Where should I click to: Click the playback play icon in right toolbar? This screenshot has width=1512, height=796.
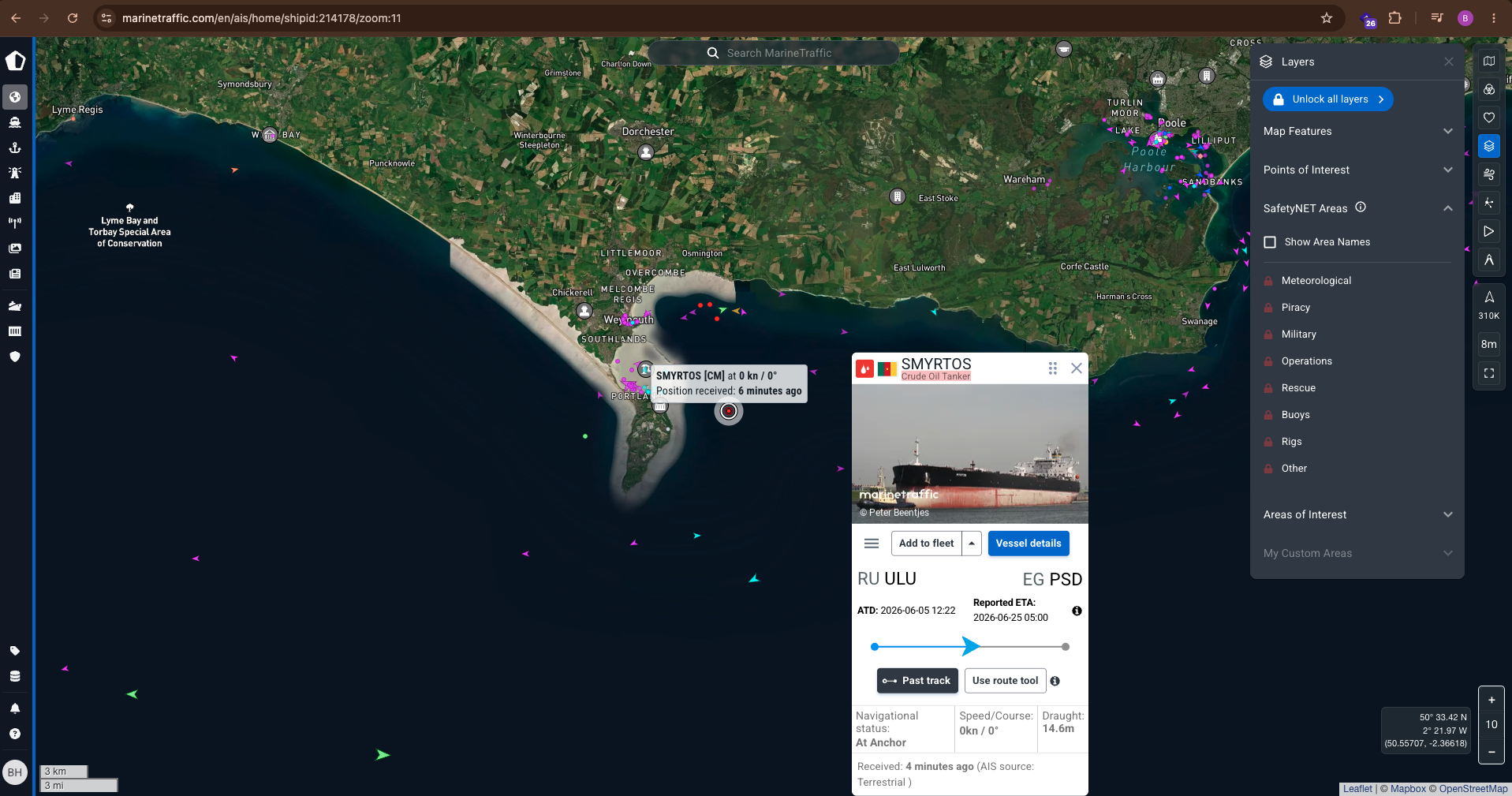click(1489, 231)
